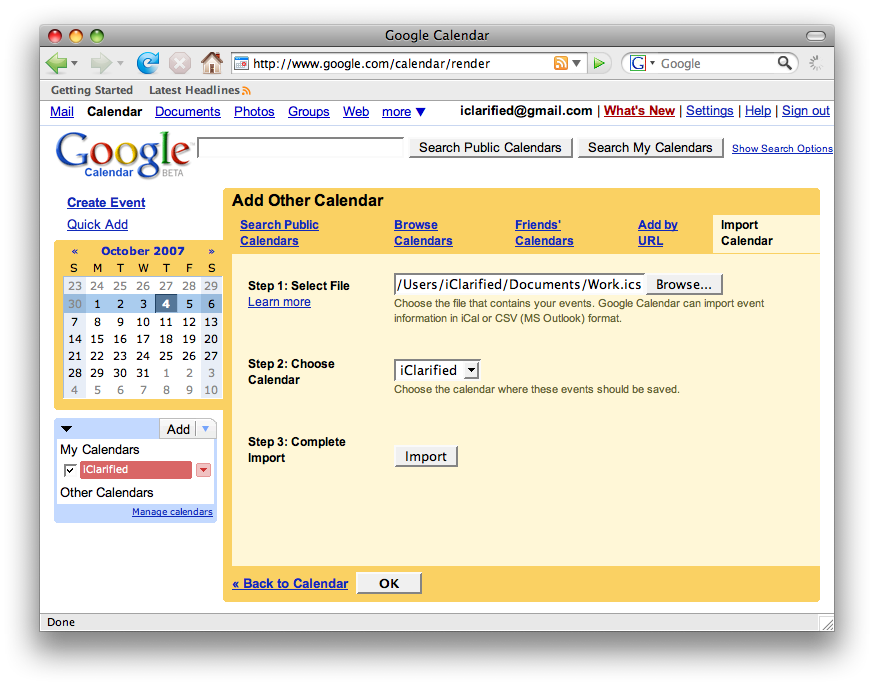Open the iClarified calendar selection dropdown

tap(437, 370)
